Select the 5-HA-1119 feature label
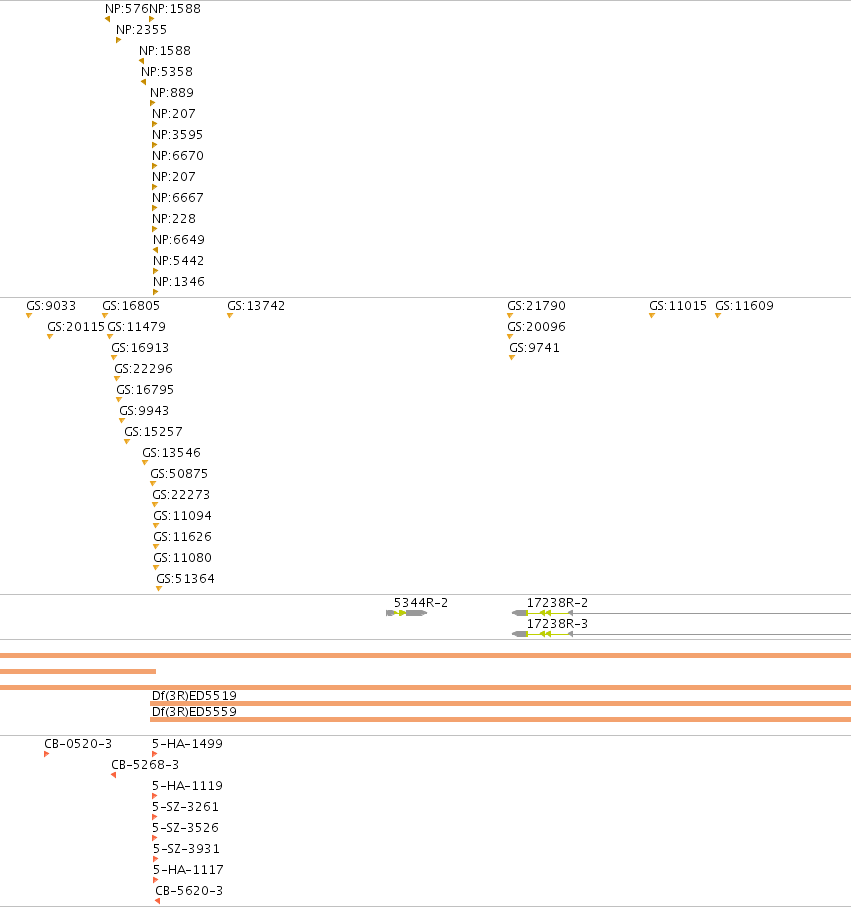Viewport: 851px width, 907px height. [187, 786]
